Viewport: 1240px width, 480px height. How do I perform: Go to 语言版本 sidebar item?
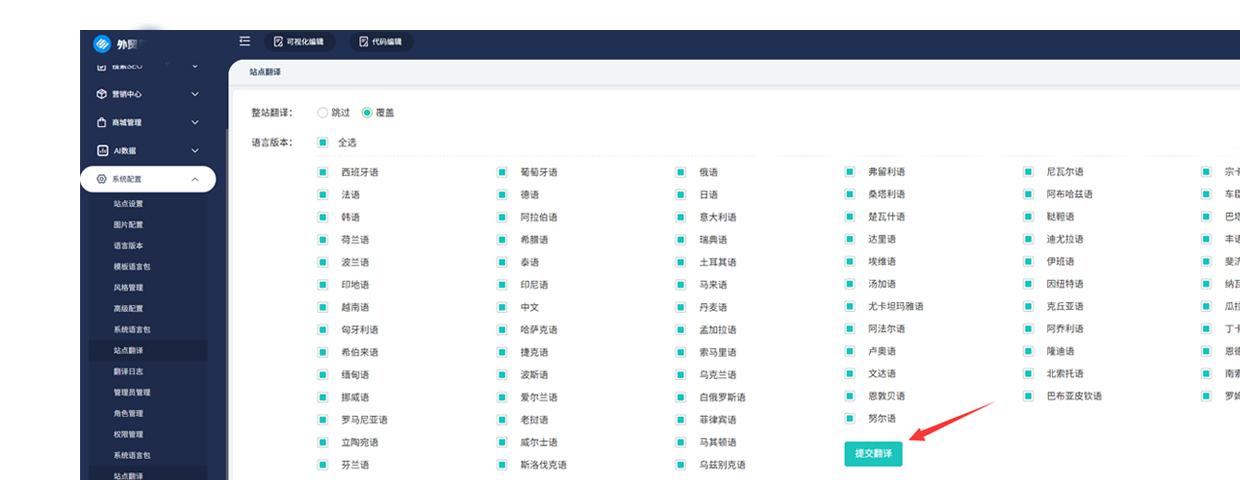[128, 246]
